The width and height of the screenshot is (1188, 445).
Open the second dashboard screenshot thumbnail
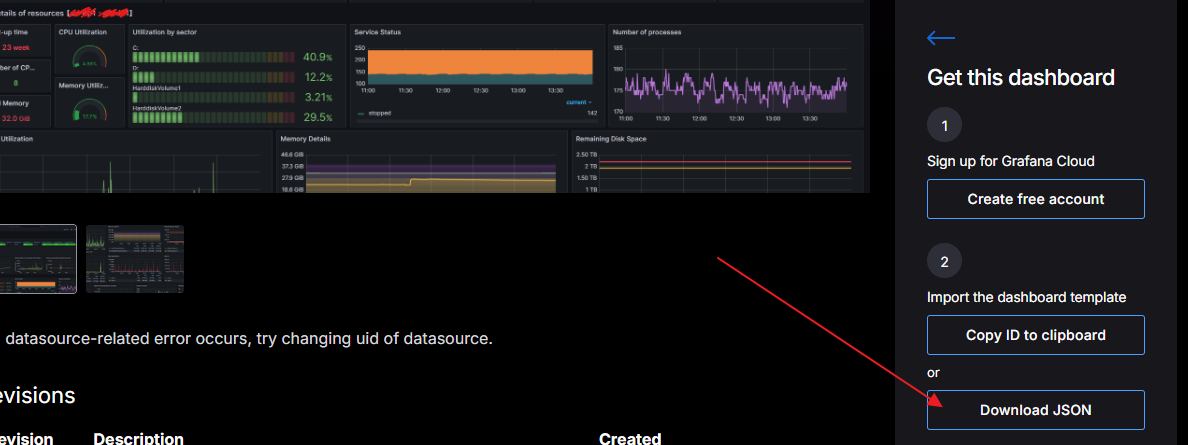coord(135,259)
